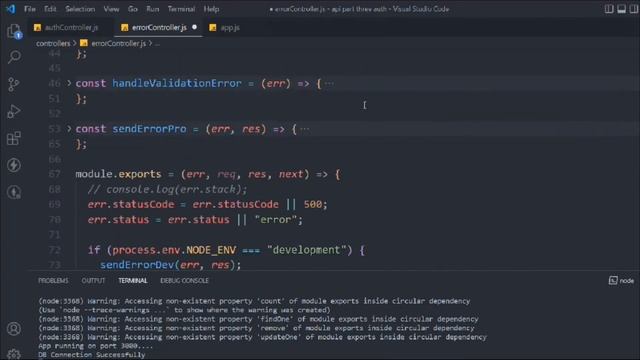
Task: Switch to the DEBUG CONSOLE panel tab
Action: tap(184, 280)
